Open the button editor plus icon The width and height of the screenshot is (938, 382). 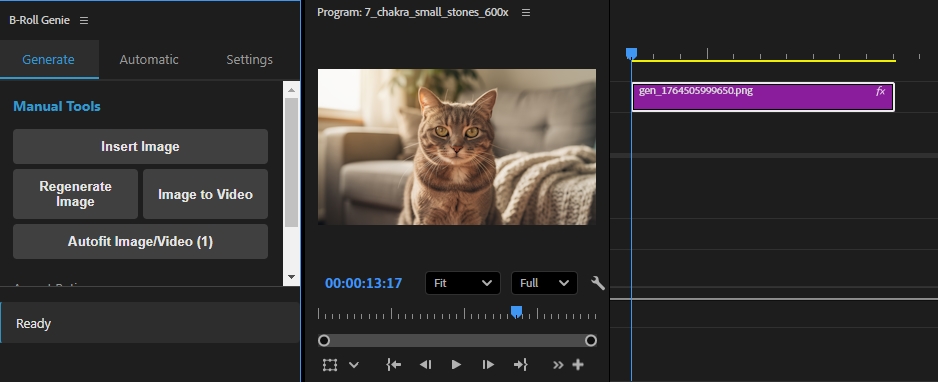click(x=578, y=365)
